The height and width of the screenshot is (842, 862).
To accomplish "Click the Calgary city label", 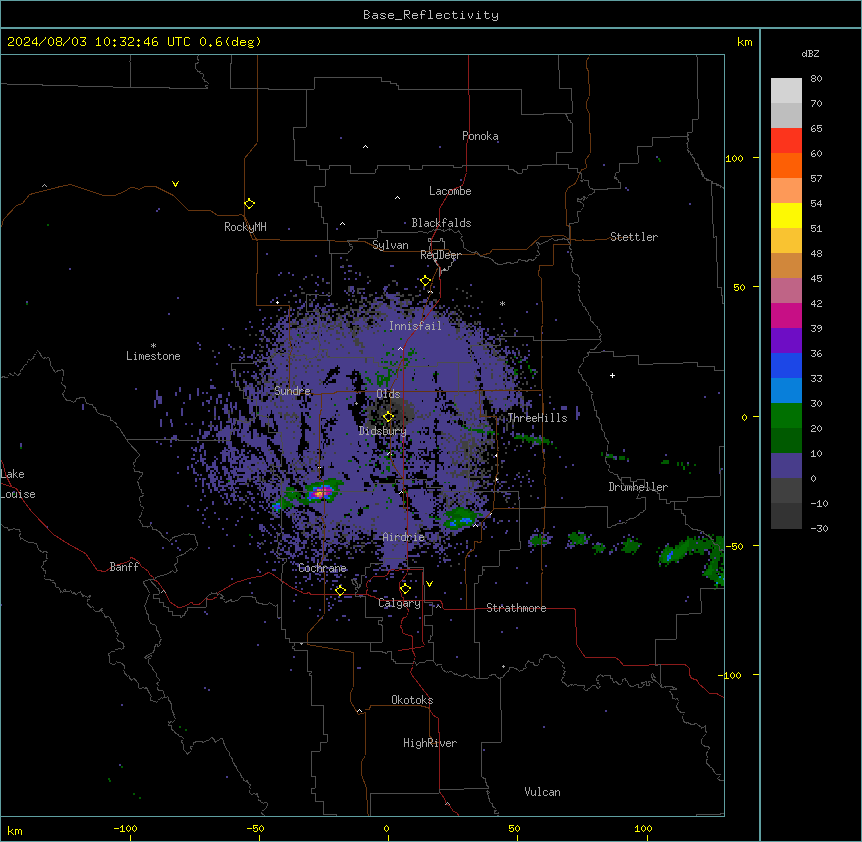I will [x=399, y=603].
